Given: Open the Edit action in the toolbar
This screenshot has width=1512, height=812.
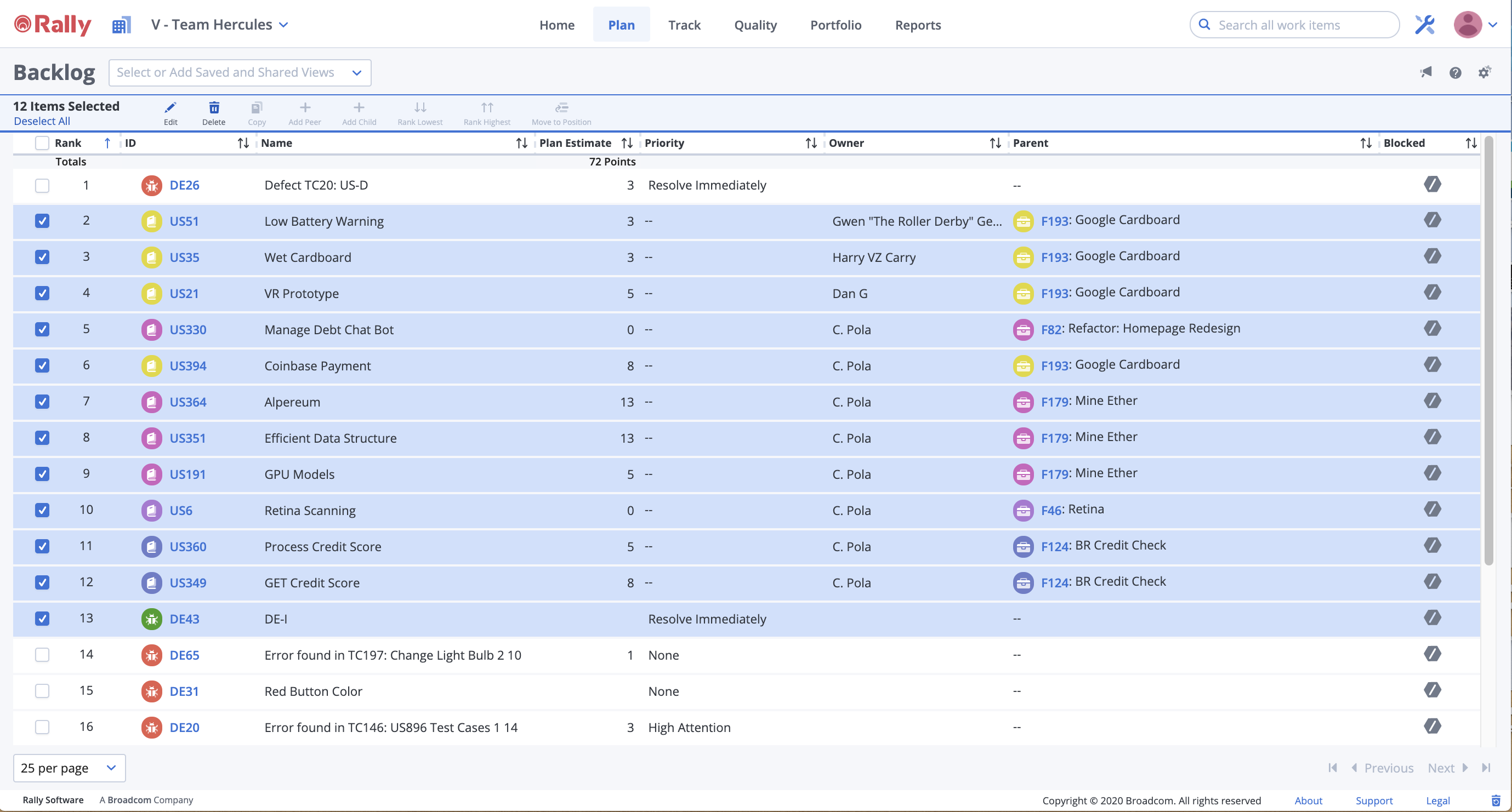Looking at the screenshot, I should pos(170,112).
